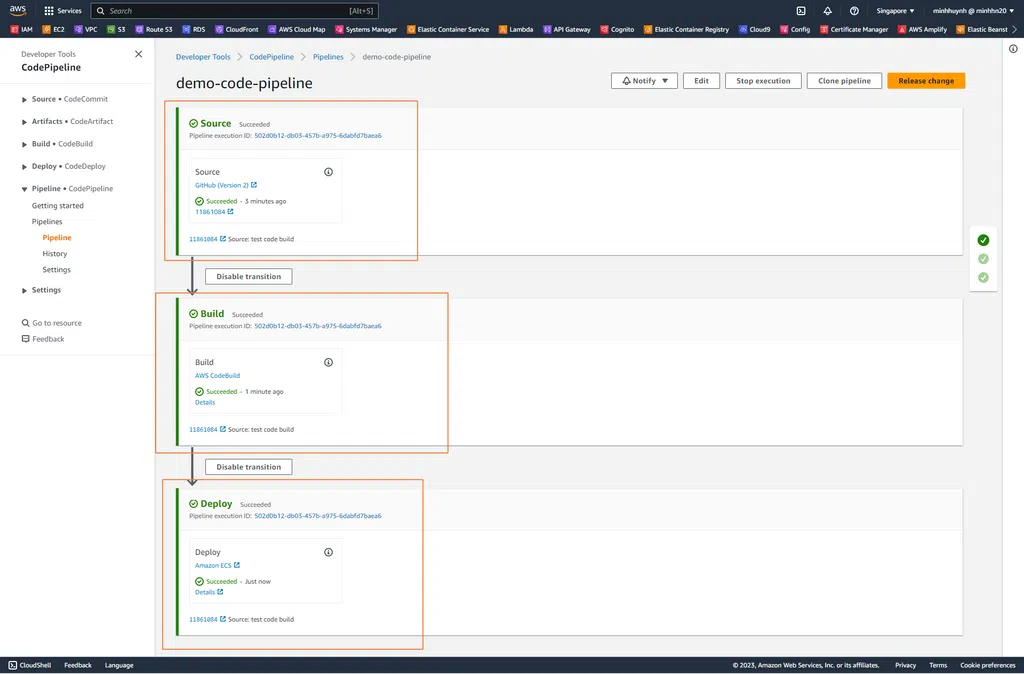This screenshot has height=674, width=1024.
Task: Open the Systems Manager shortcut
Action: (x=366, y=29)
